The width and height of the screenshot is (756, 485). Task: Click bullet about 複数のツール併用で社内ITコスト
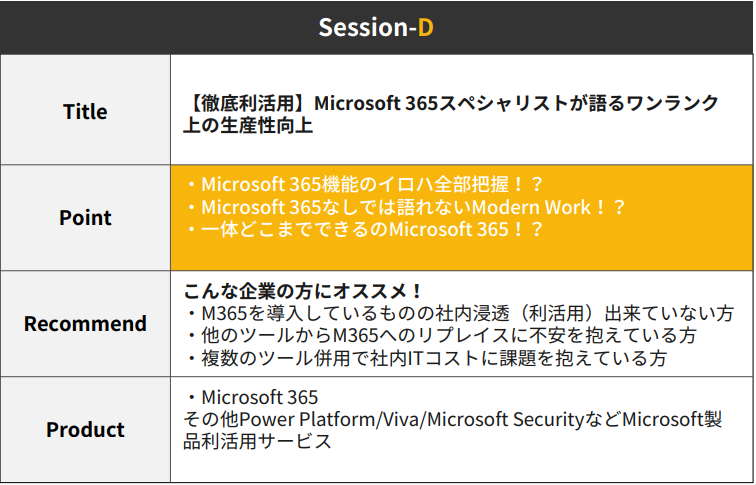point(426,358)
